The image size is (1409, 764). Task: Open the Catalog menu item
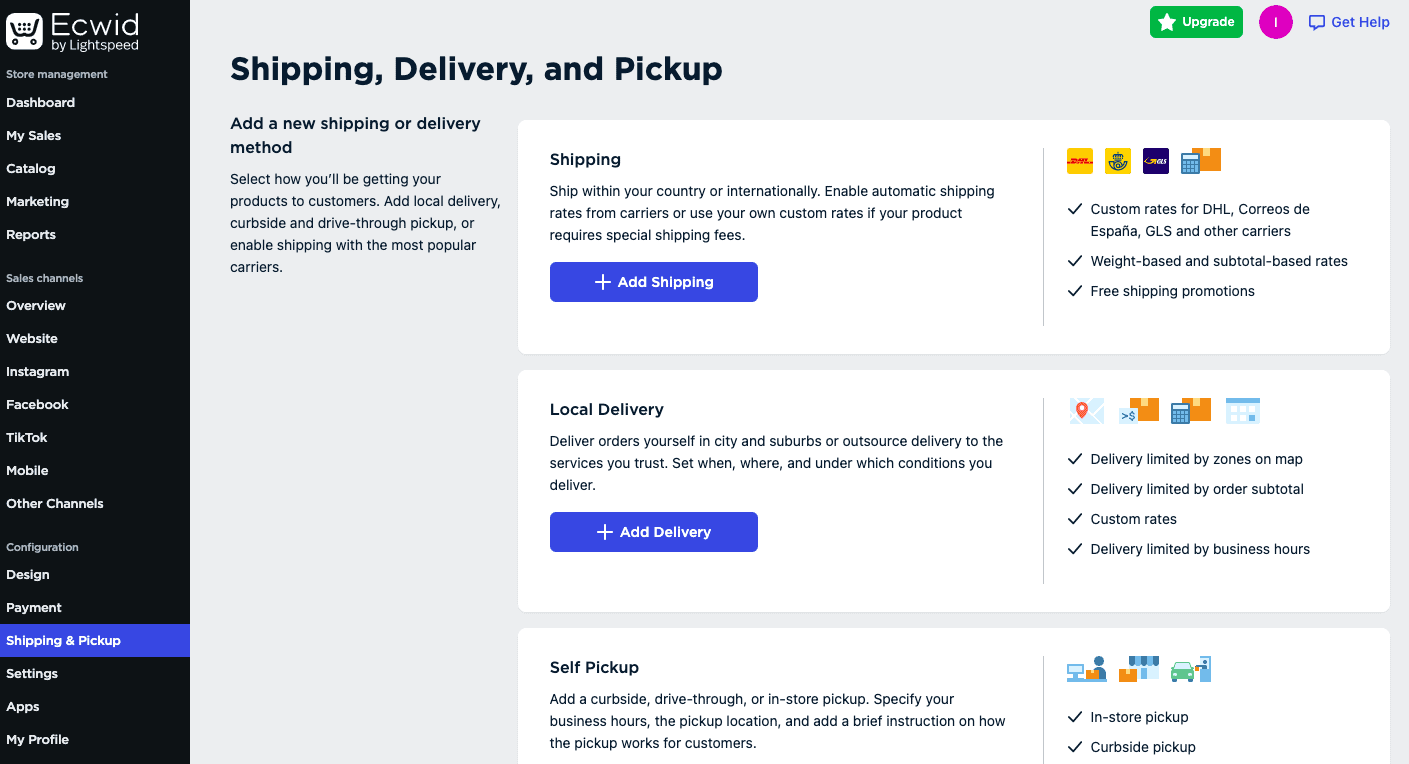tap(31, 168)
